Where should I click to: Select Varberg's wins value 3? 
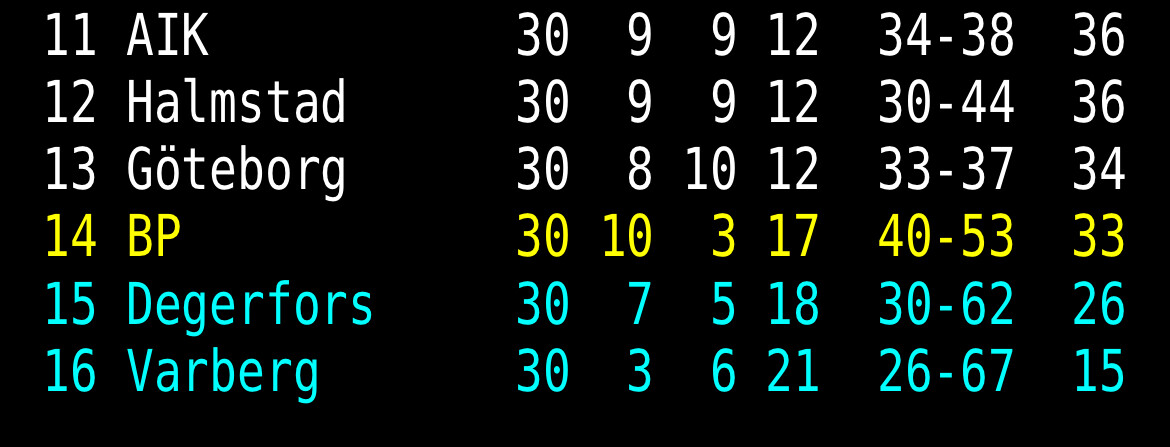tap(639, 372)
